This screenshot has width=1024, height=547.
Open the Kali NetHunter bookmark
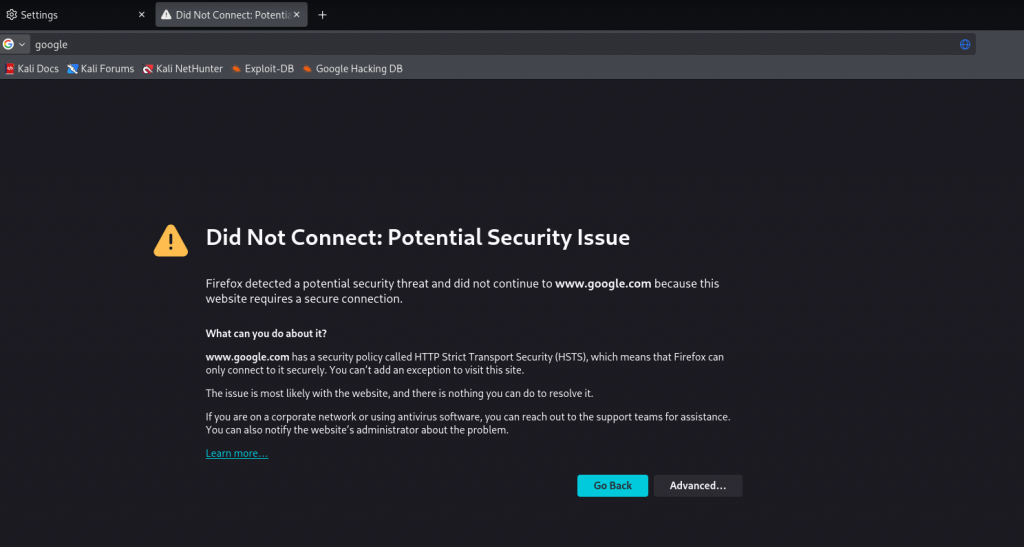(183, 69)
